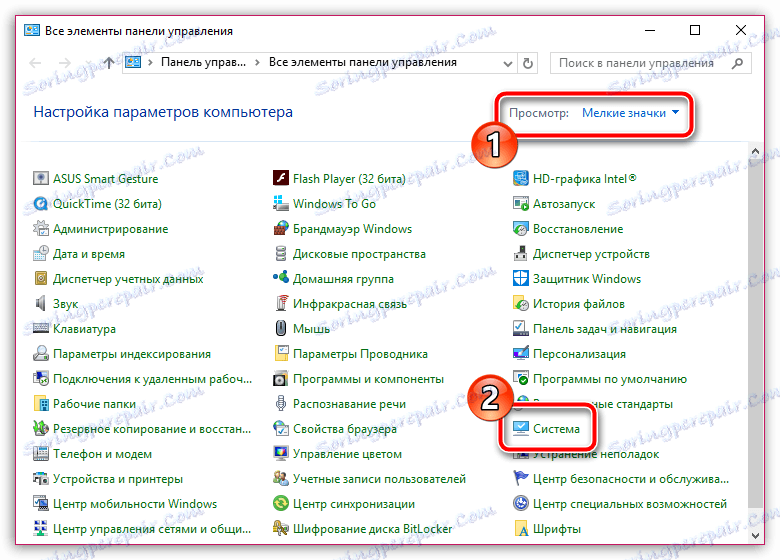Click the search magnifier icon

[738, 63]
